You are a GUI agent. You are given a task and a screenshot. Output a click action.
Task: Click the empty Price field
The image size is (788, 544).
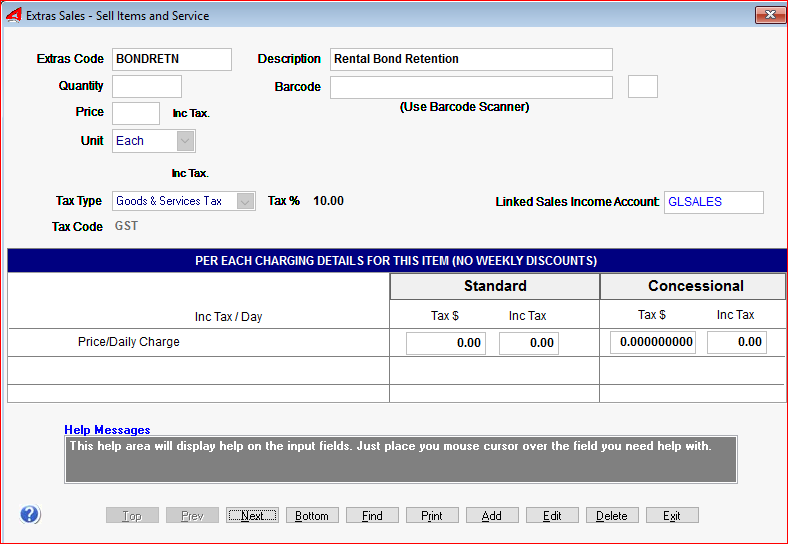click(136, 113)
